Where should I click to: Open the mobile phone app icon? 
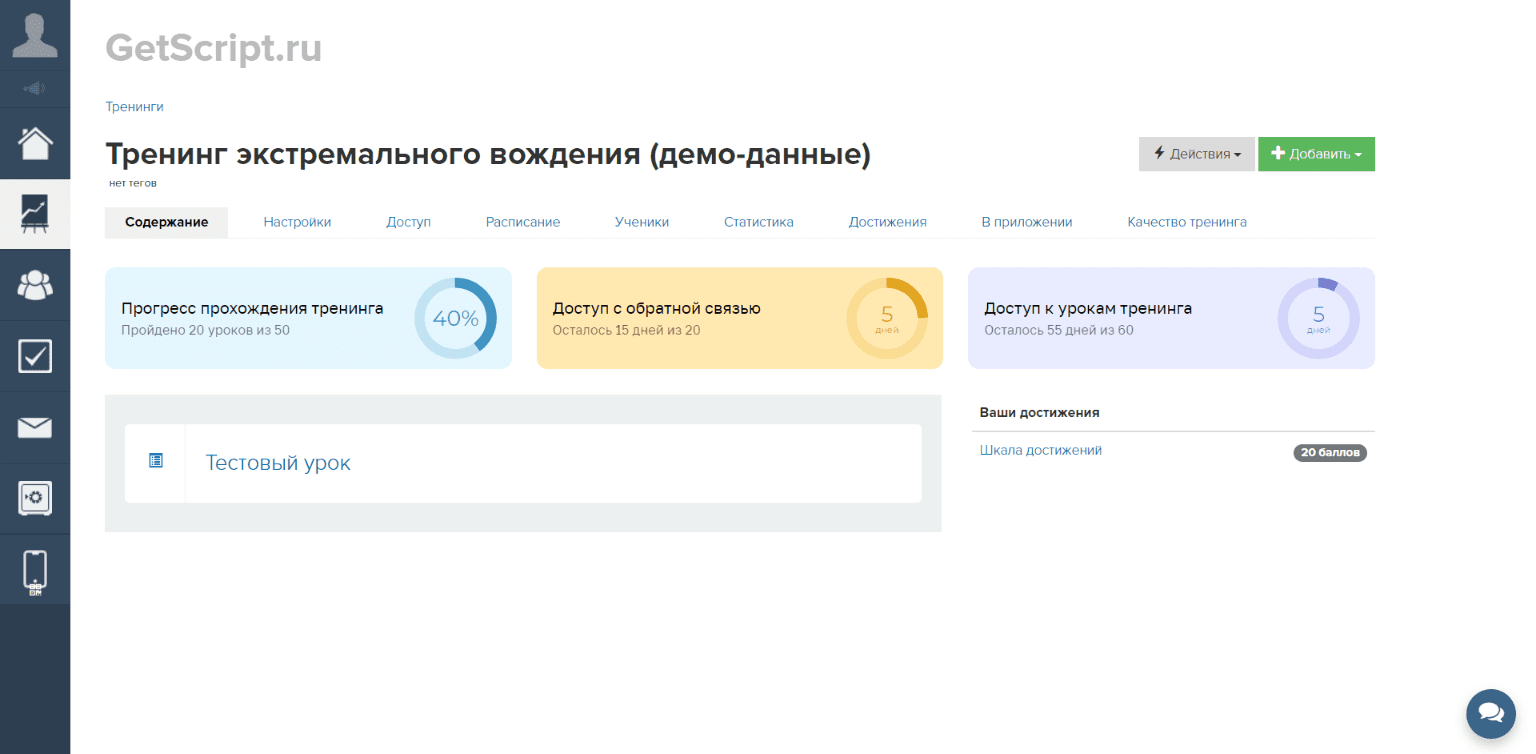pos(35,571)
